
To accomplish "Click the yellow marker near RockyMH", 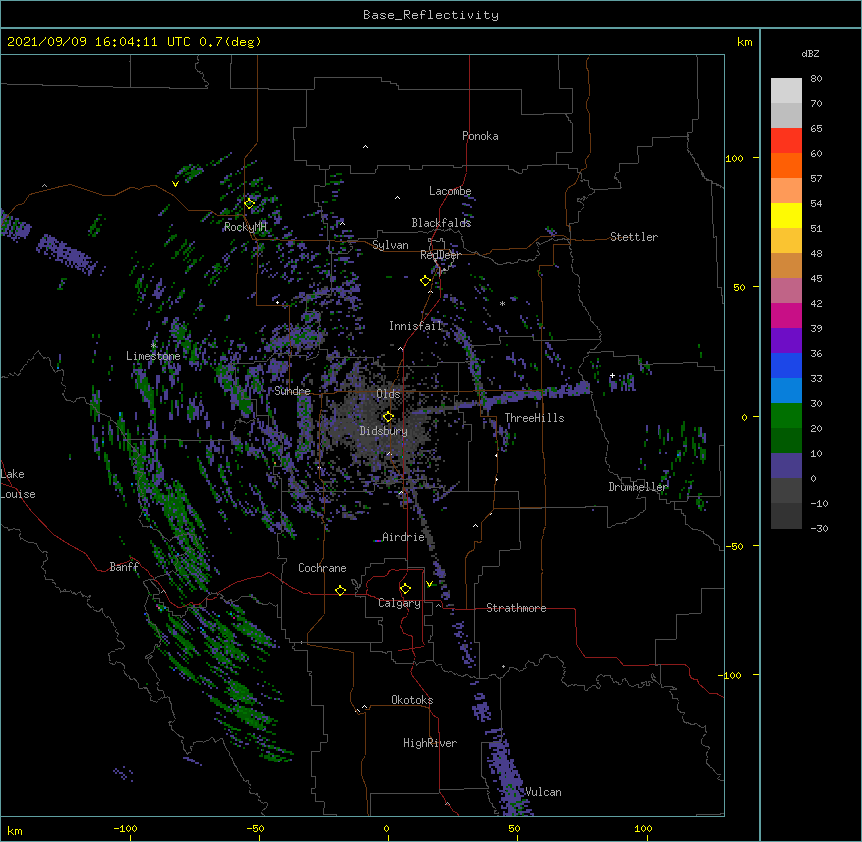I will (x=249, y=203).
